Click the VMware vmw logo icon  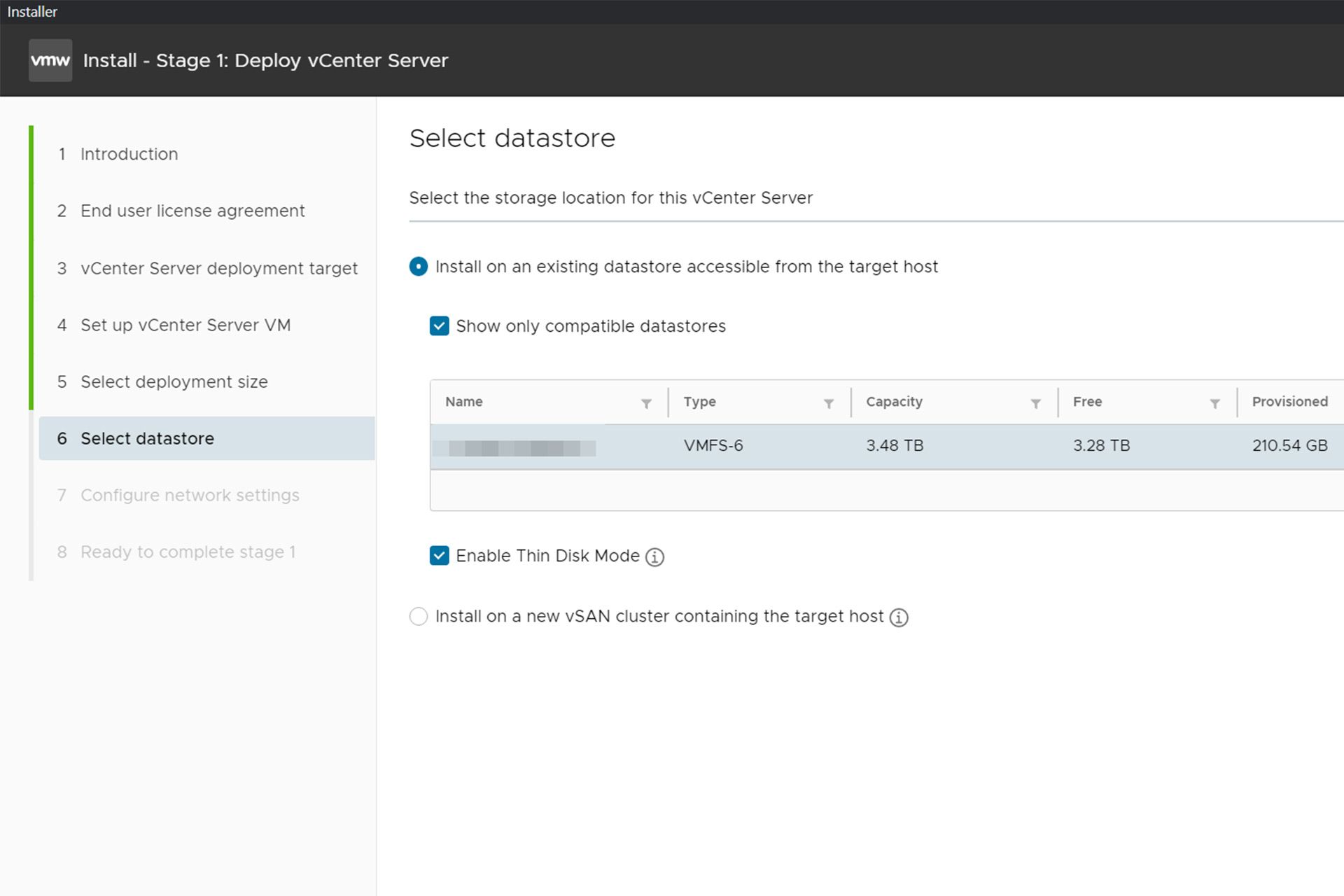tap(50, 60)
